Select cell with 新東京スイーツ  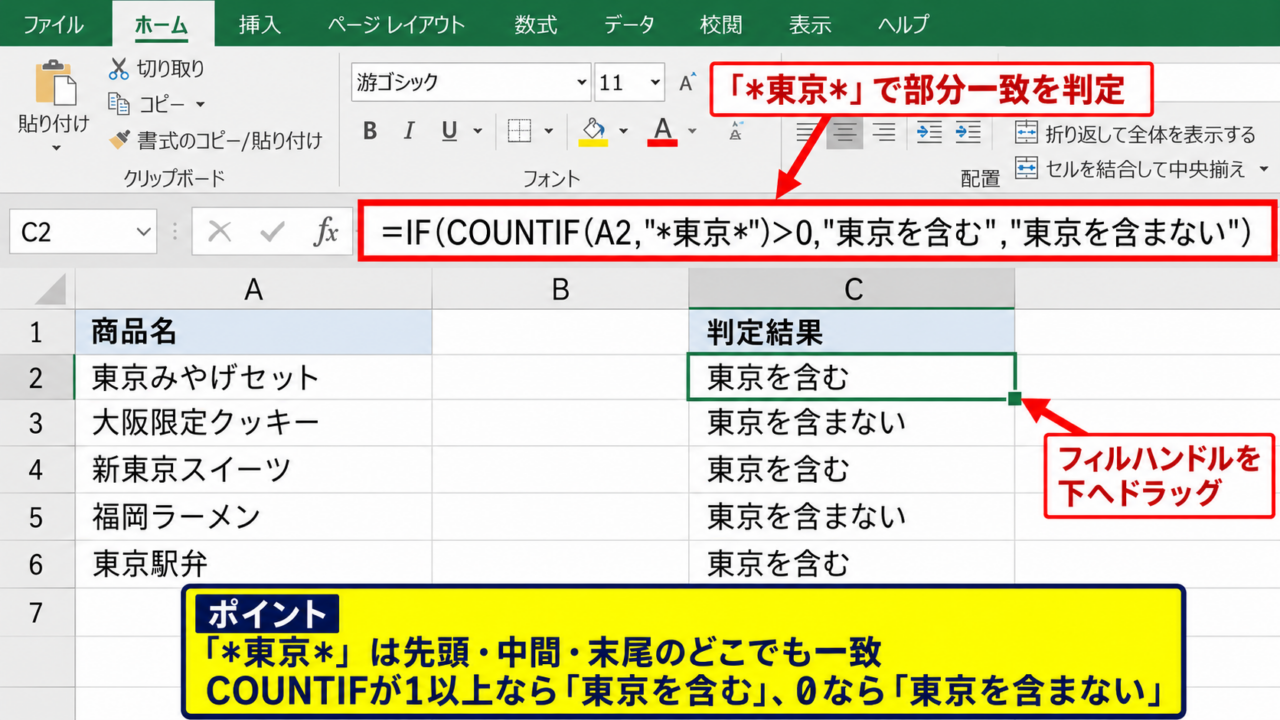tap(253, 470)
